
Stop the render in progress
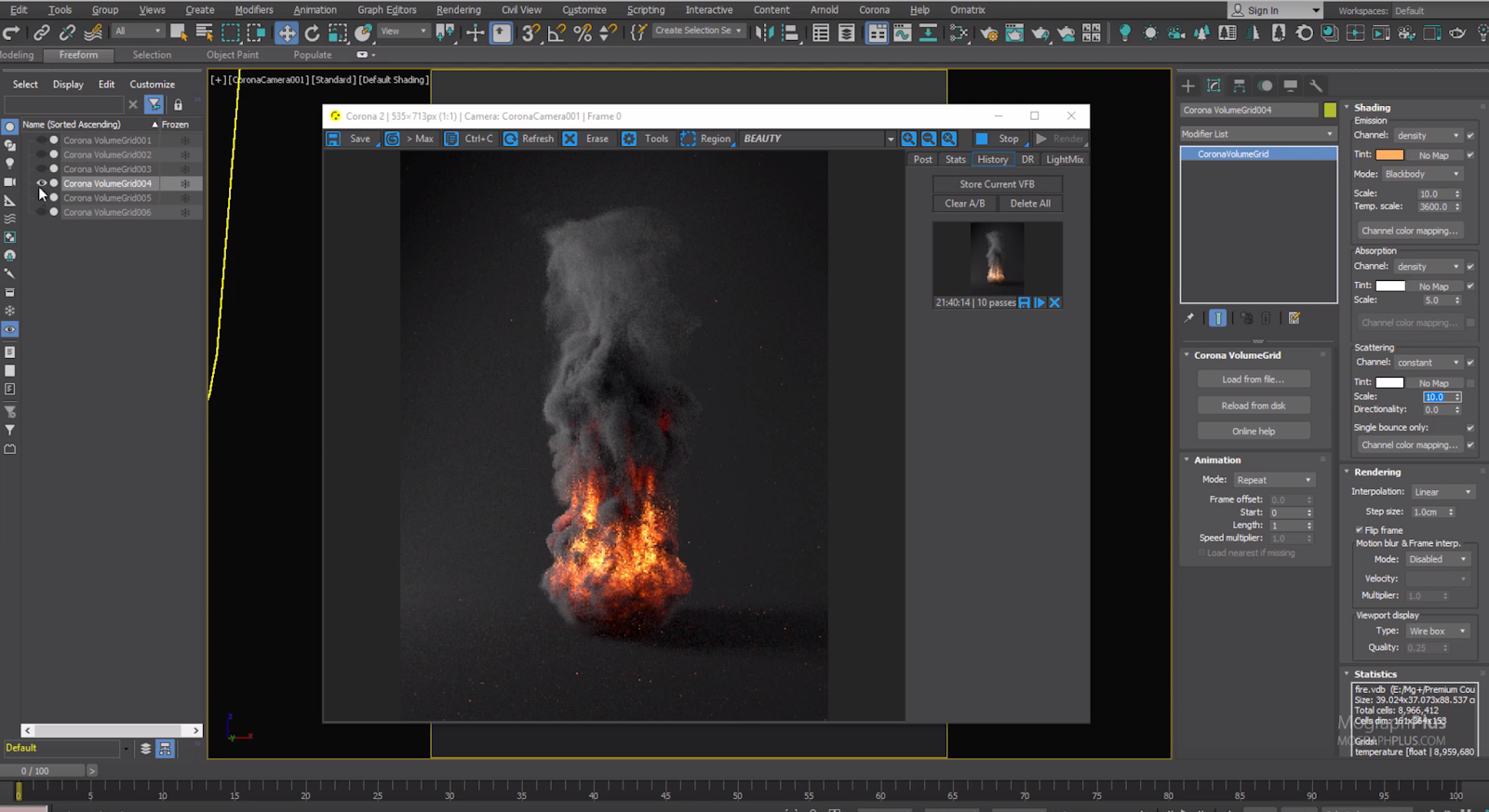[x=982, y=139]
